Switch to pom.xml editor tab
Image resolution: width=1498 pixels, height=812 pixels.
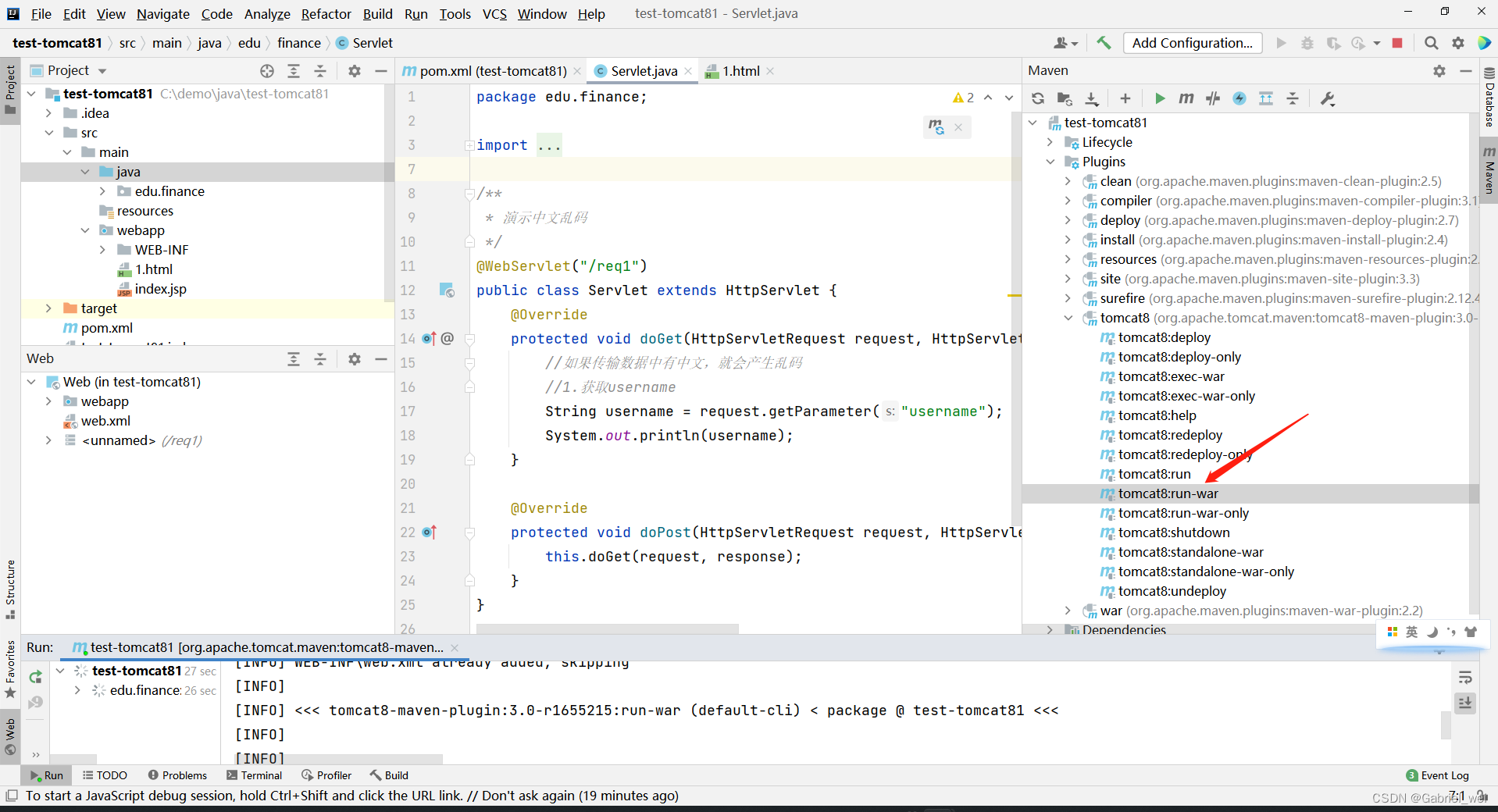(x=492, y=71)
